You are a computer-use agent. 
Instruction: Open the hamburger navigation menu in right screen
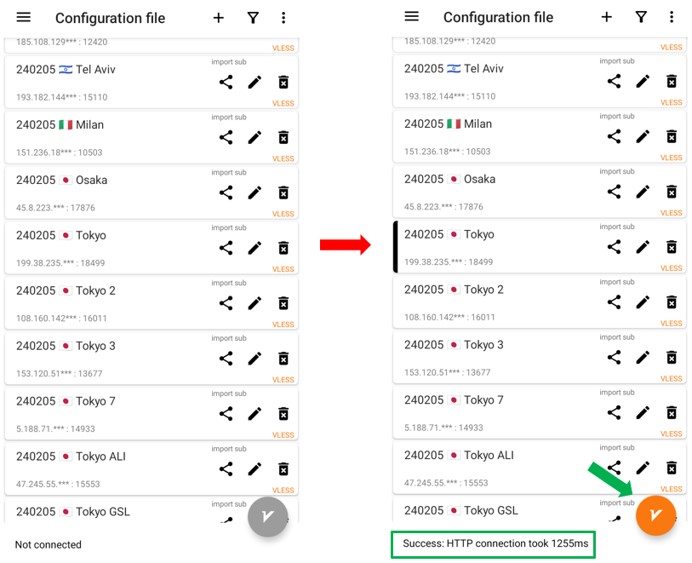(411, 17)
